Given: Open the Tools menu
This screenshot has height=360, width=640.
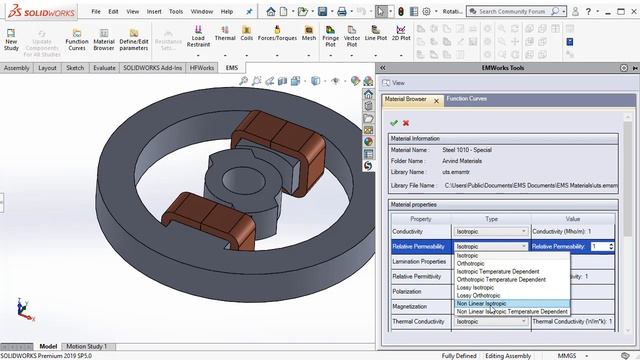Looking at the screenshot, I should [x=176, y=11].
